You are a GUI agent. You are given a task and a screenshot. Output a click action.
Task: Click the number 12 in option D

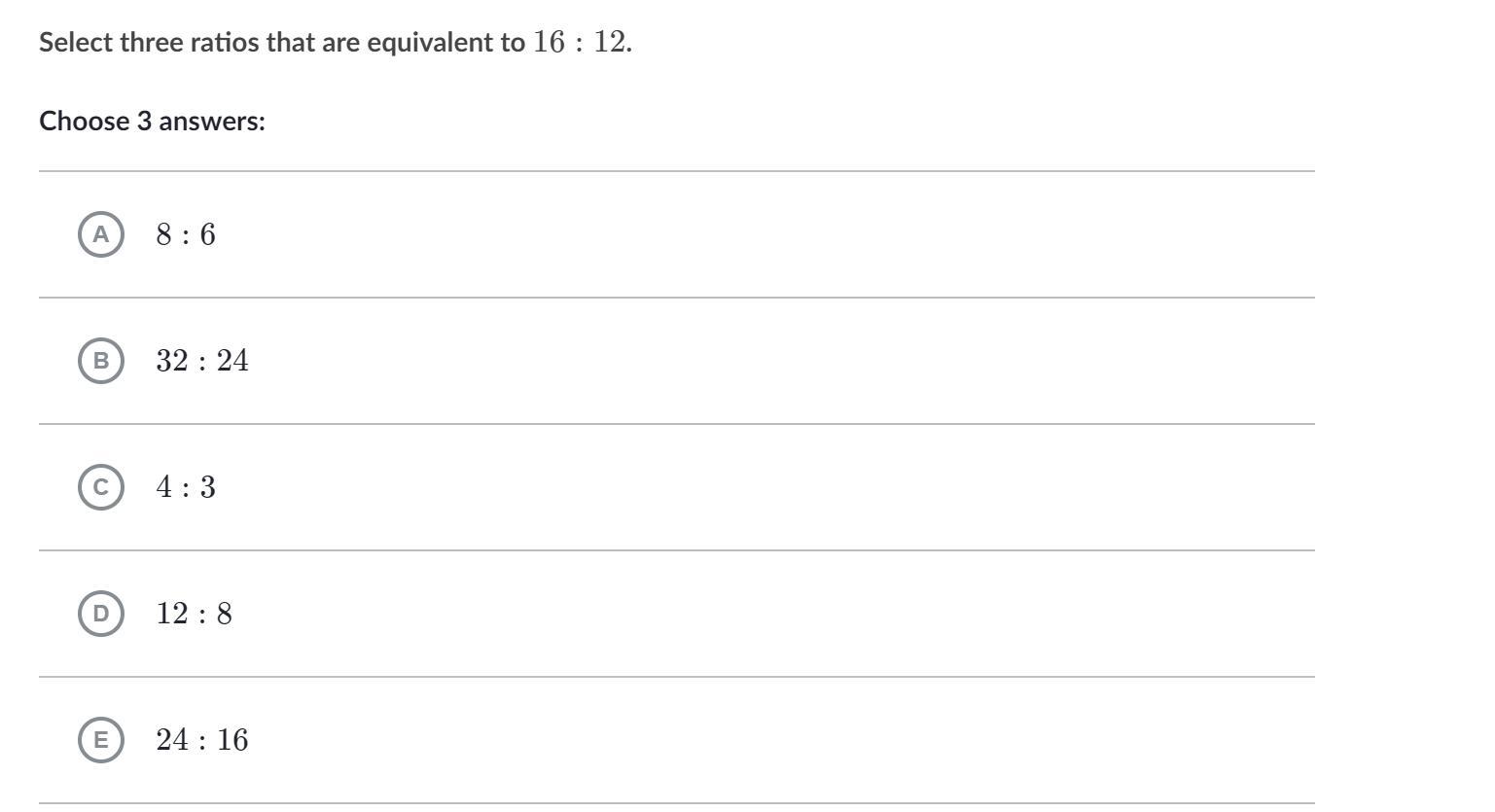point(171,614)
